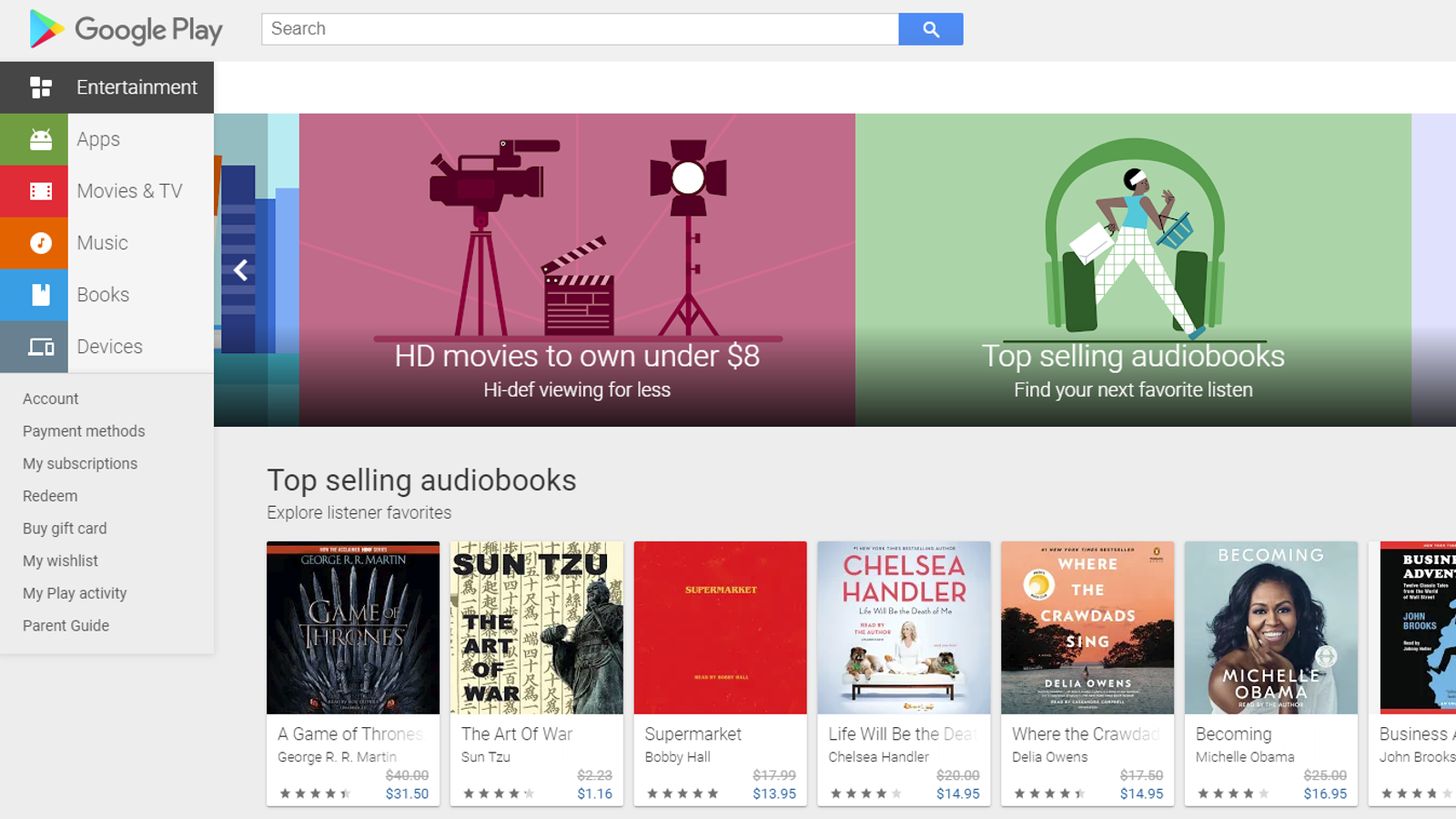Click the $31.50 price
This screenshot has height=819, width=1456.
[407, 794]
